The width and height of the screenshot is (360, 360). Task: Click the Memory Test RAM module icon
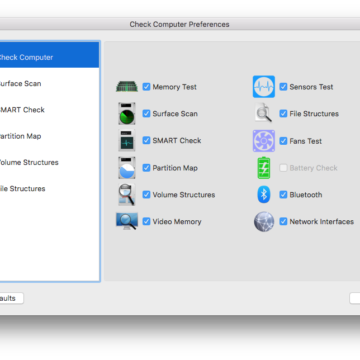pos(127,87)
